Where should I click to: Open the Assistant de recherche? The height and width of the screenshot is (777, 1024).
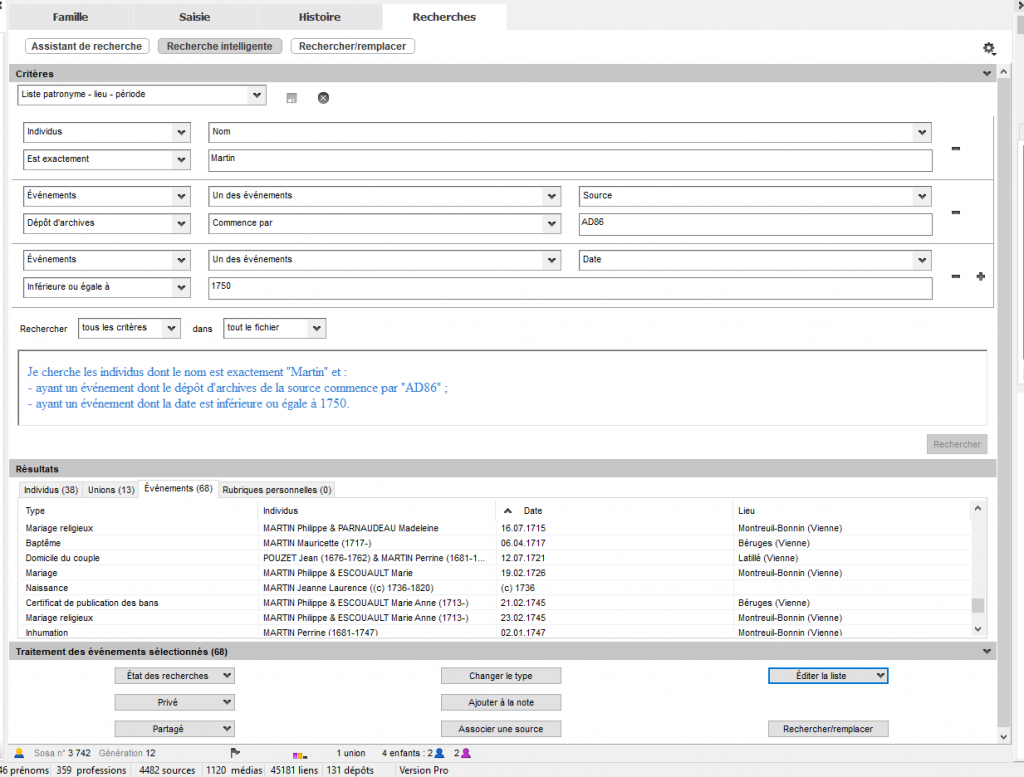pyautogui.click(x=87, y=46)
